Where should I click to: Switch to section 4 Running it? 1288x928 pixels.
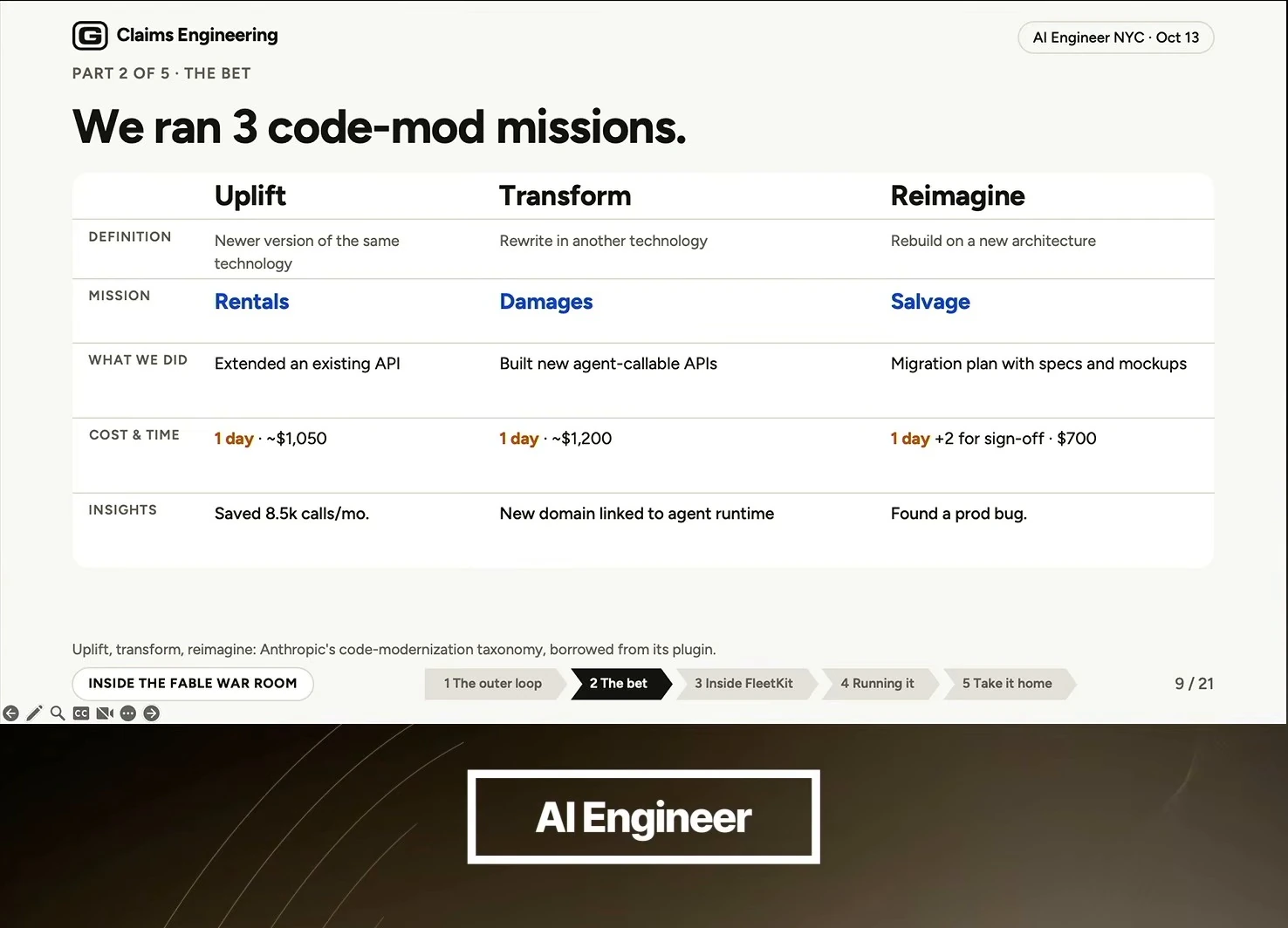[878, 684]
